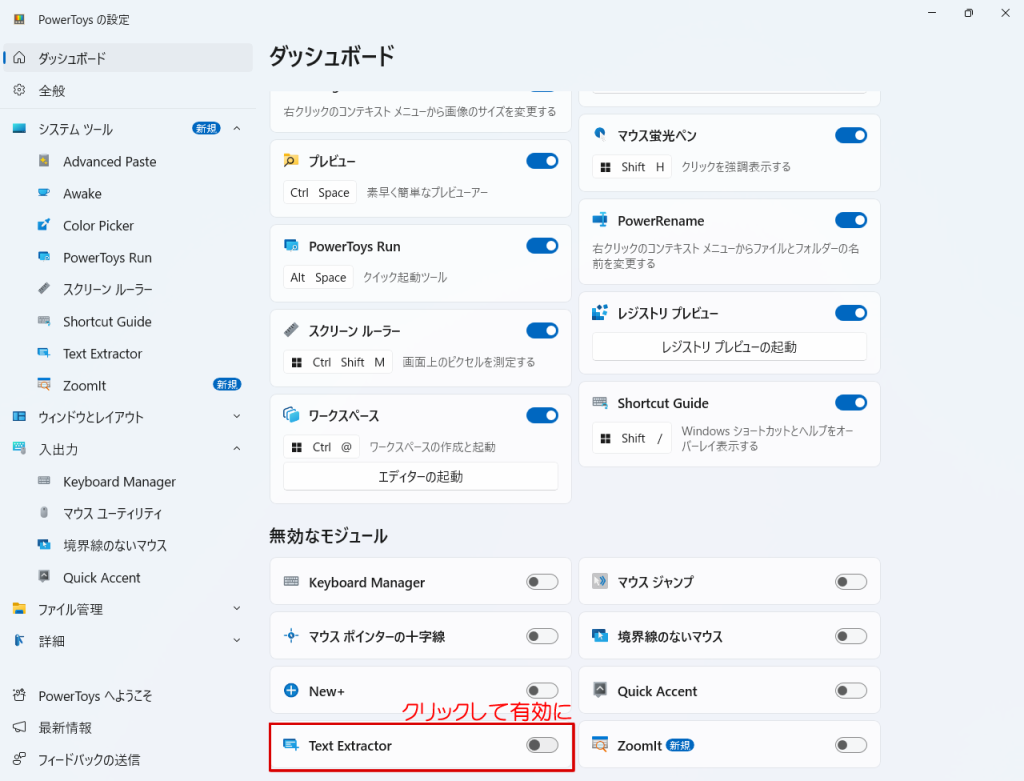
Task: Select the Color Picker sidebar icon
Action: pos(44,225)
